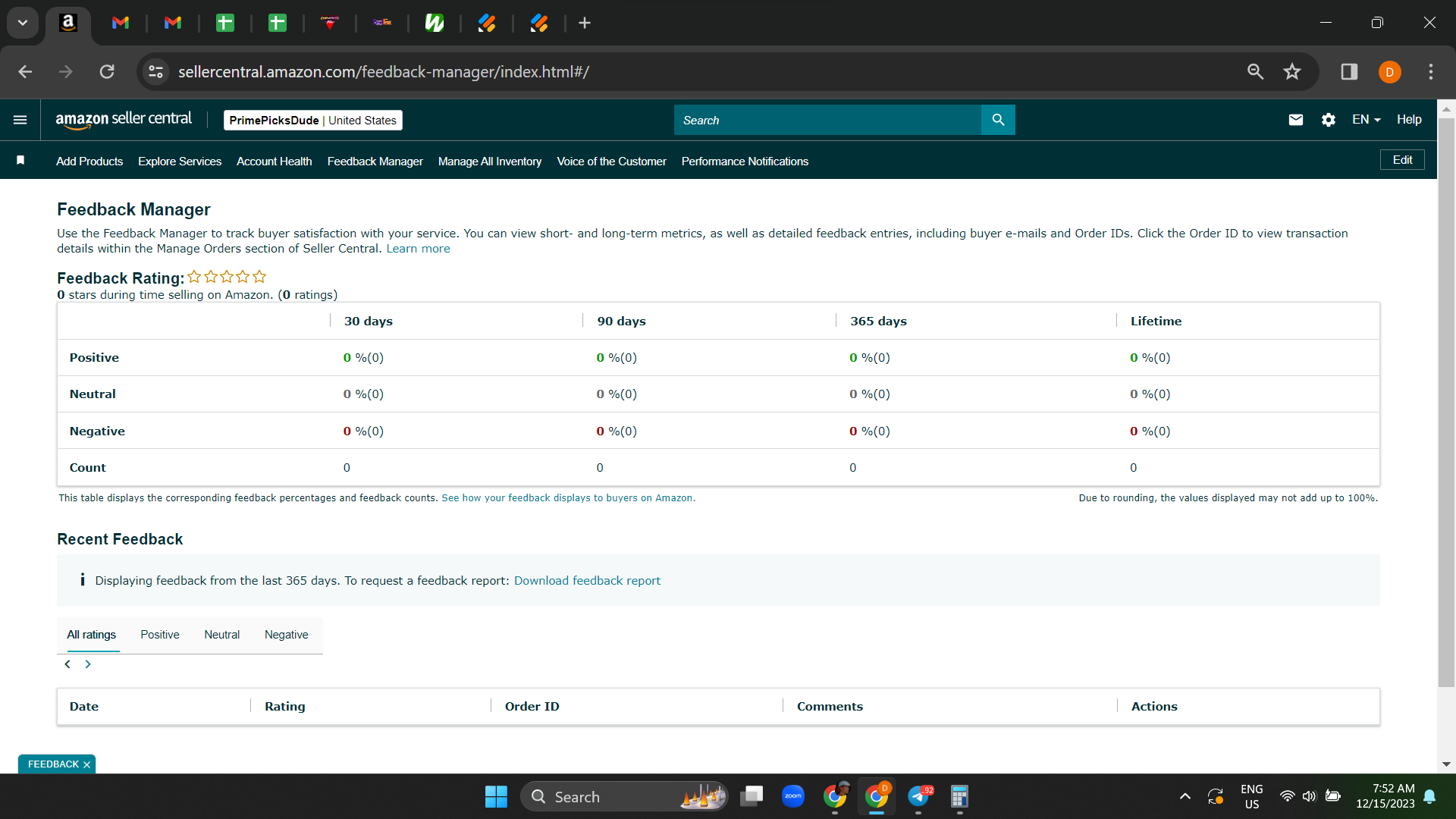Open the settings gear icon

coord(1329,120)
